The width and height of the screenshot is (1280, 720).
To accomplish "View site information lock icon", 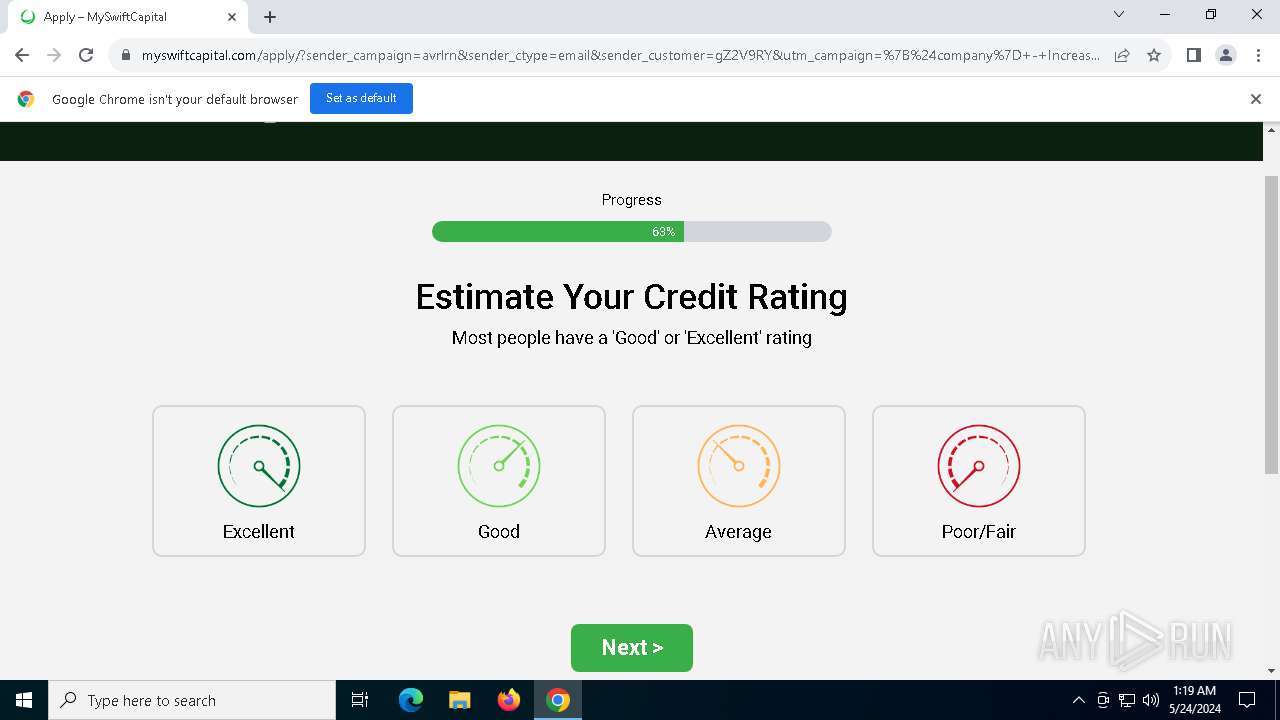I will 125,55.
